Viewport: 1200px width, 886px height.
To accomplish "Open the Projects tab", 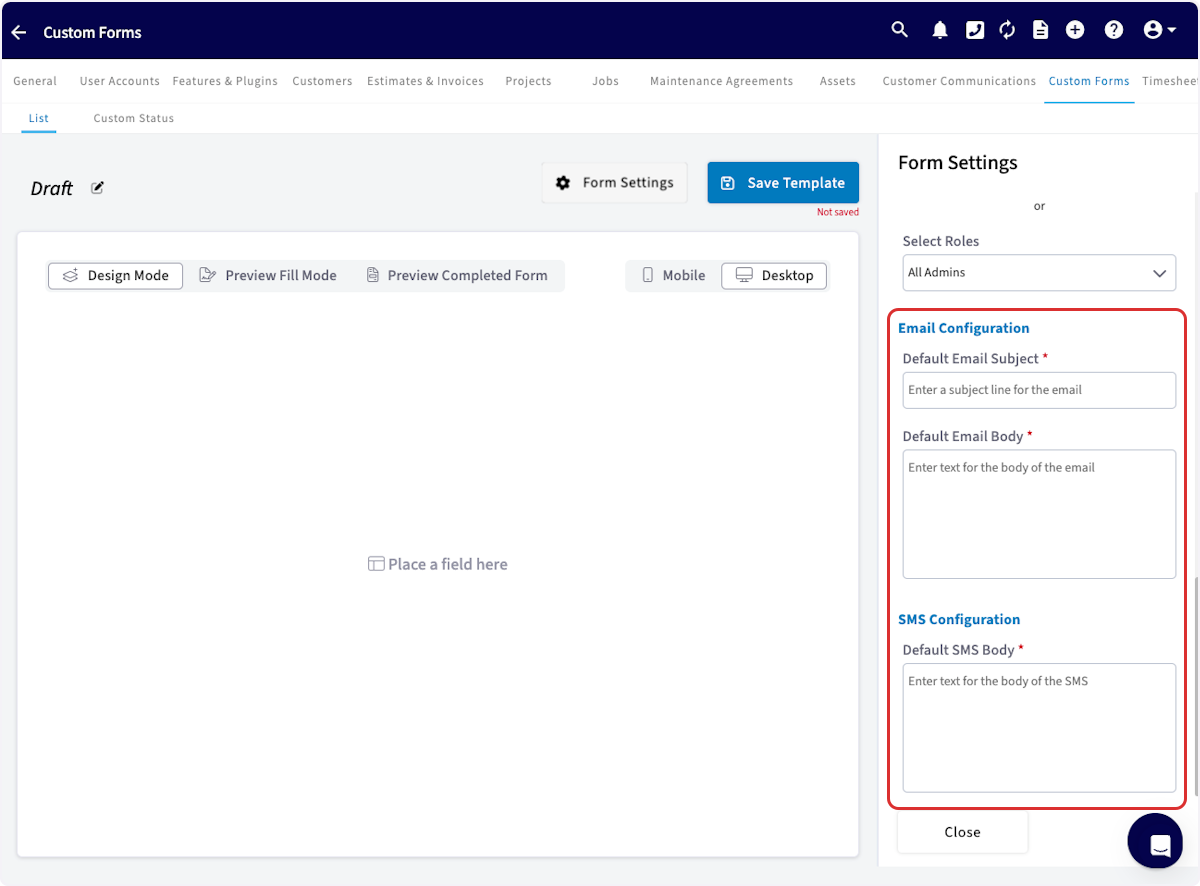I will tap(528, 82).
